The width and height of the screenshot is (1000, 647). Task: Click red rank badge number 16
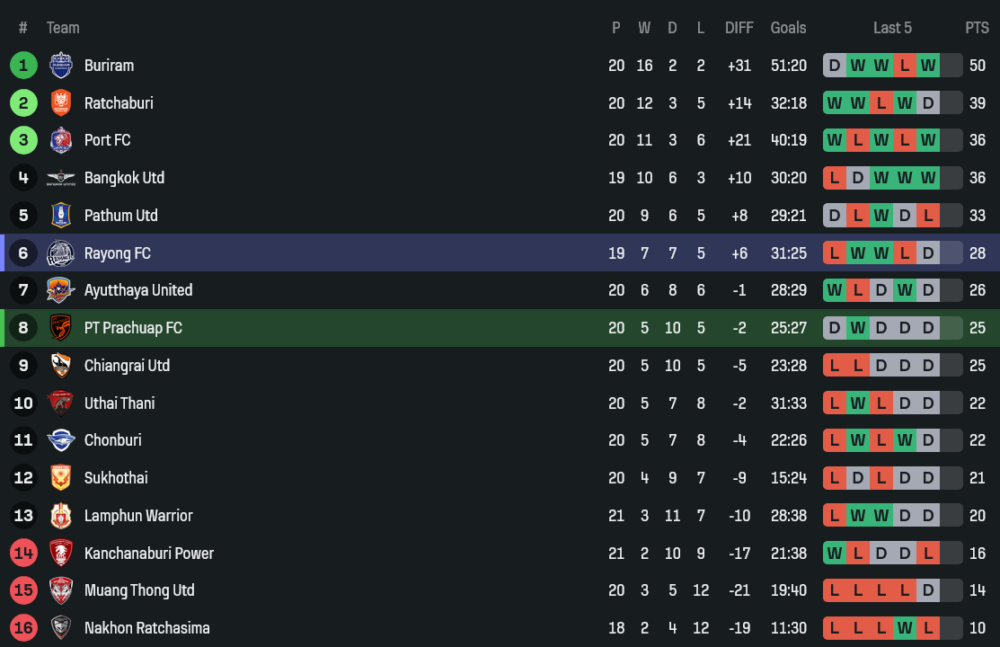(24, 628)
